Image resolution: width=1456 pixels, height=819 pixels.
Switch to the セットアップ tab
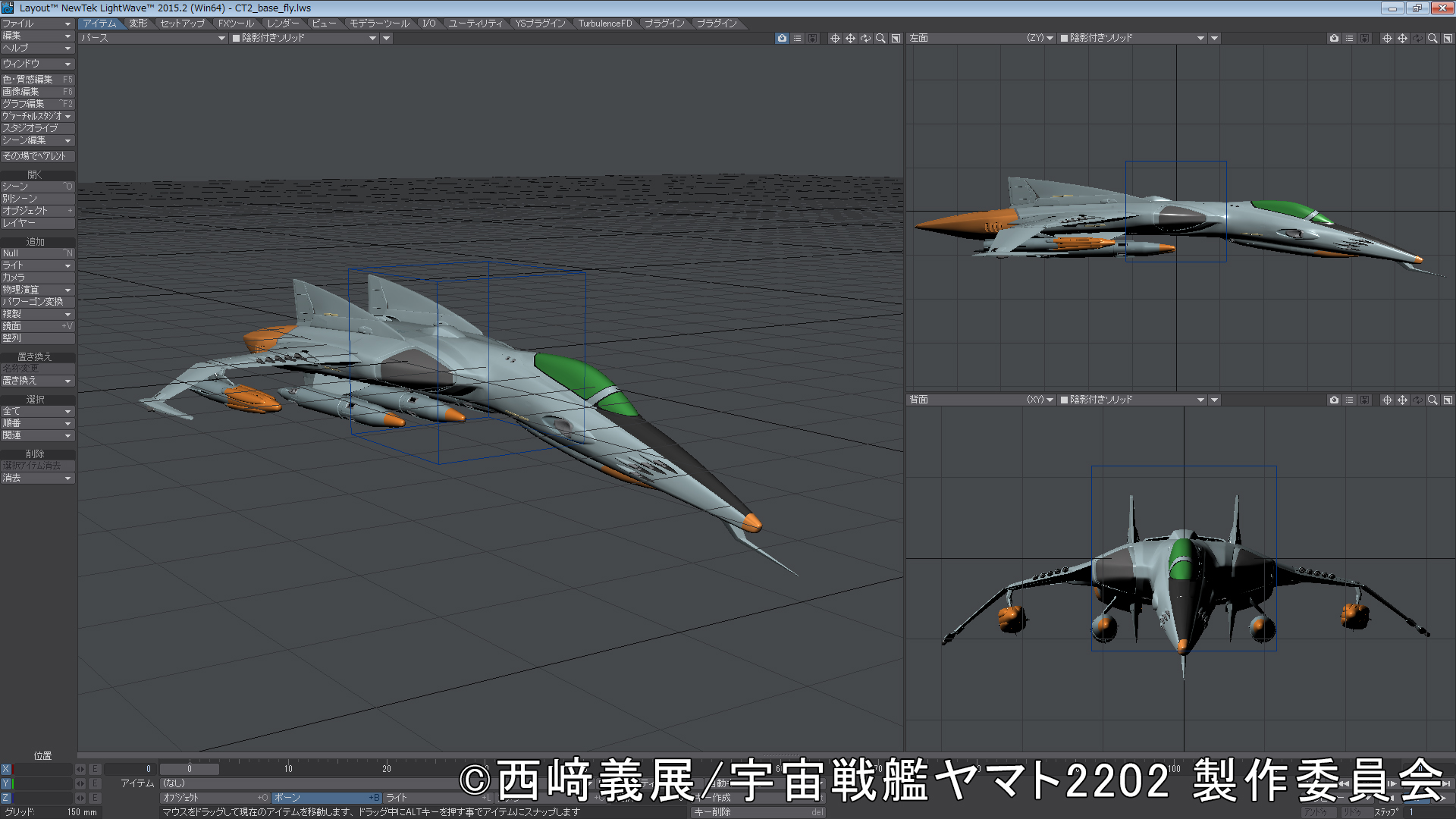183,24
